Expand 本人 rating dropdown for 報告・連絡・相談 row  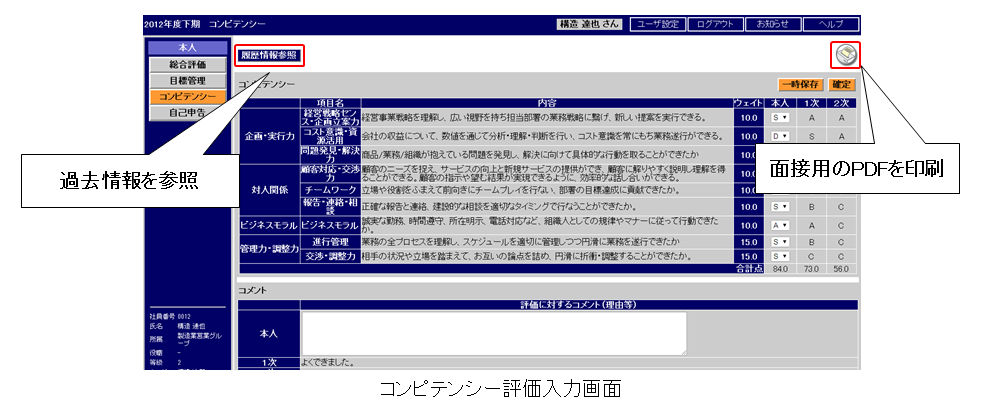click(781, 206)
